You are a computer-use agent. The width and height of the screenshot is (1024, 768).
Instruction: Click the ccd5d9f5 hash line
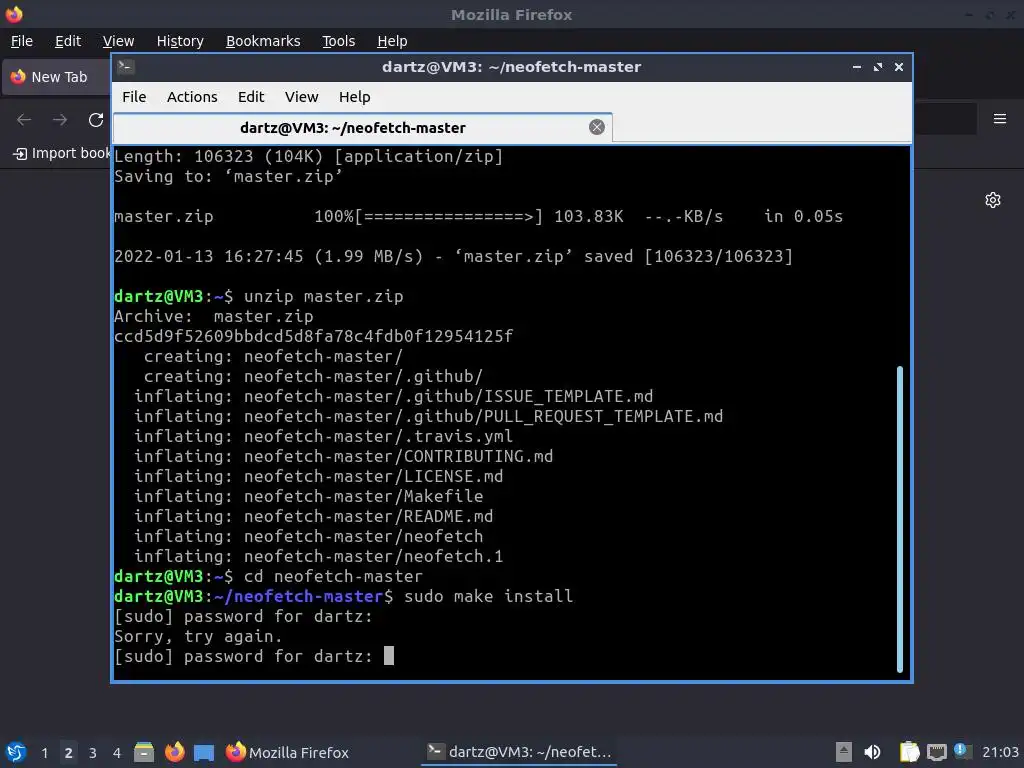[x=313, y=336]
